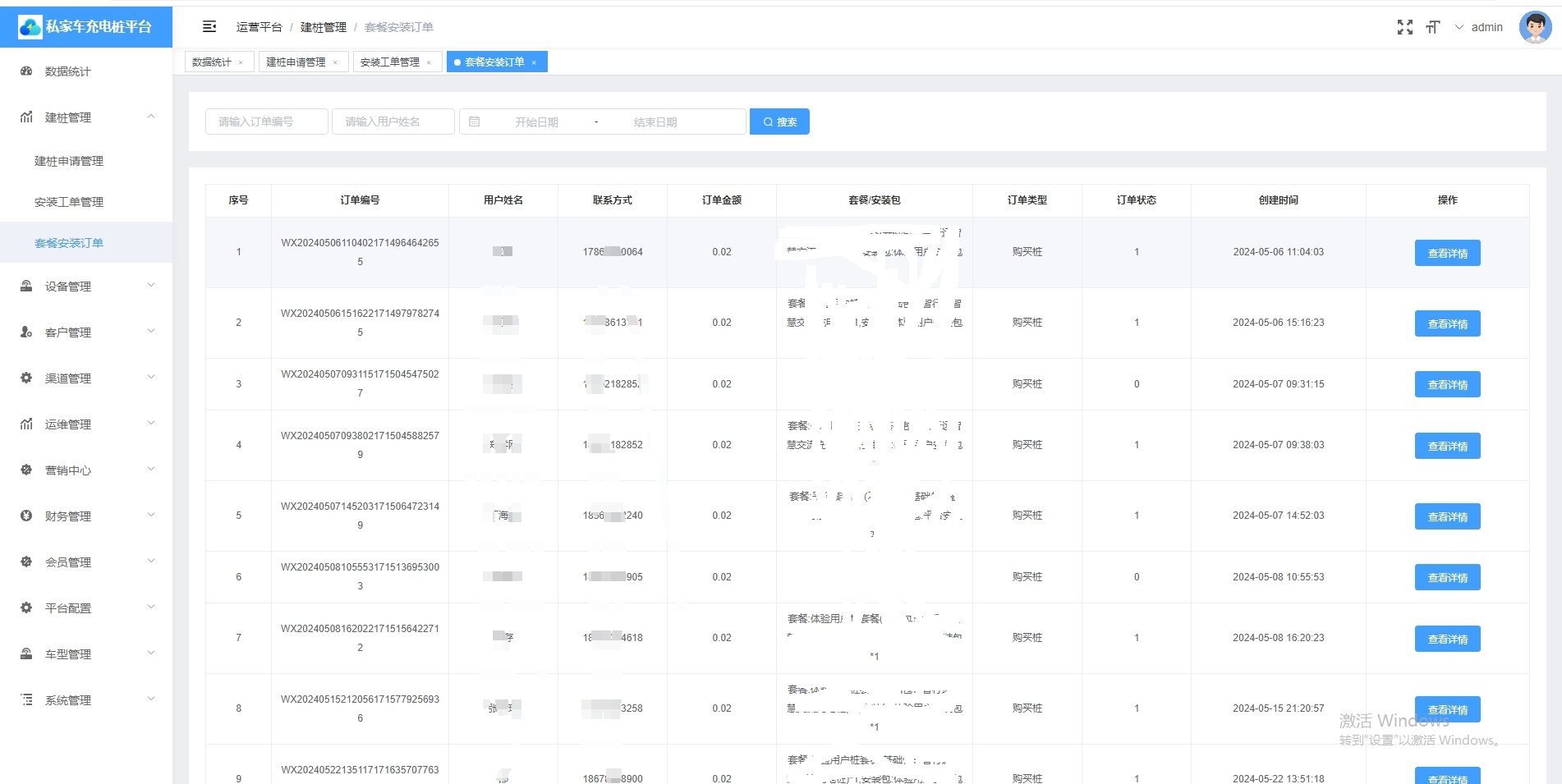Screen dimensions: 1562x784
Task: Click 运营平台 breadcrumb link
Action: [x=259, y=27]
